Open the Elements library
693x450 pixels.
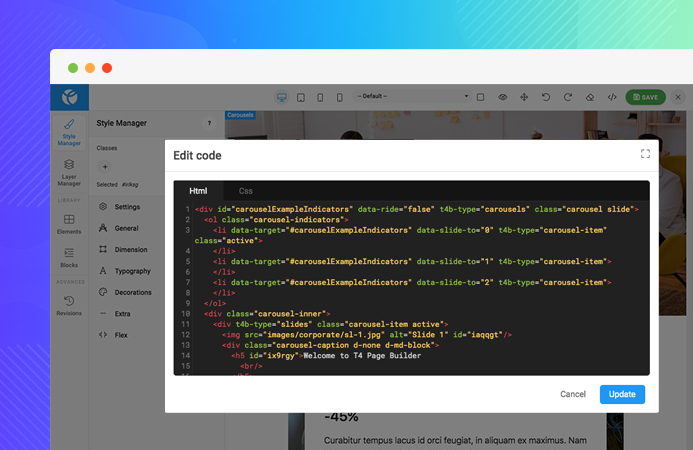pos(69,223)
